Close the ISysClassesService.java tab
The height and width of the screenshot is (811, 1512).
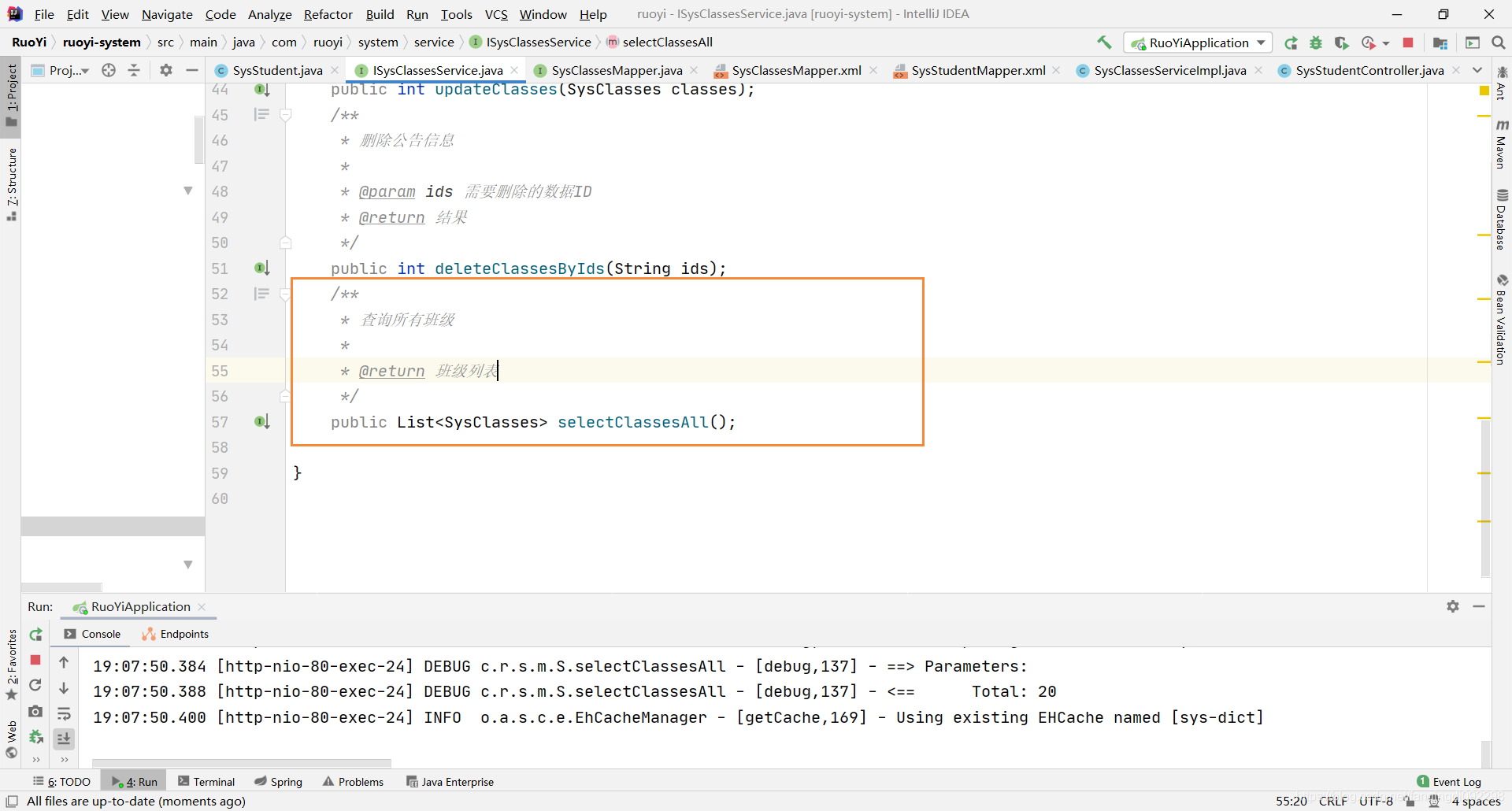click(514, 70)
